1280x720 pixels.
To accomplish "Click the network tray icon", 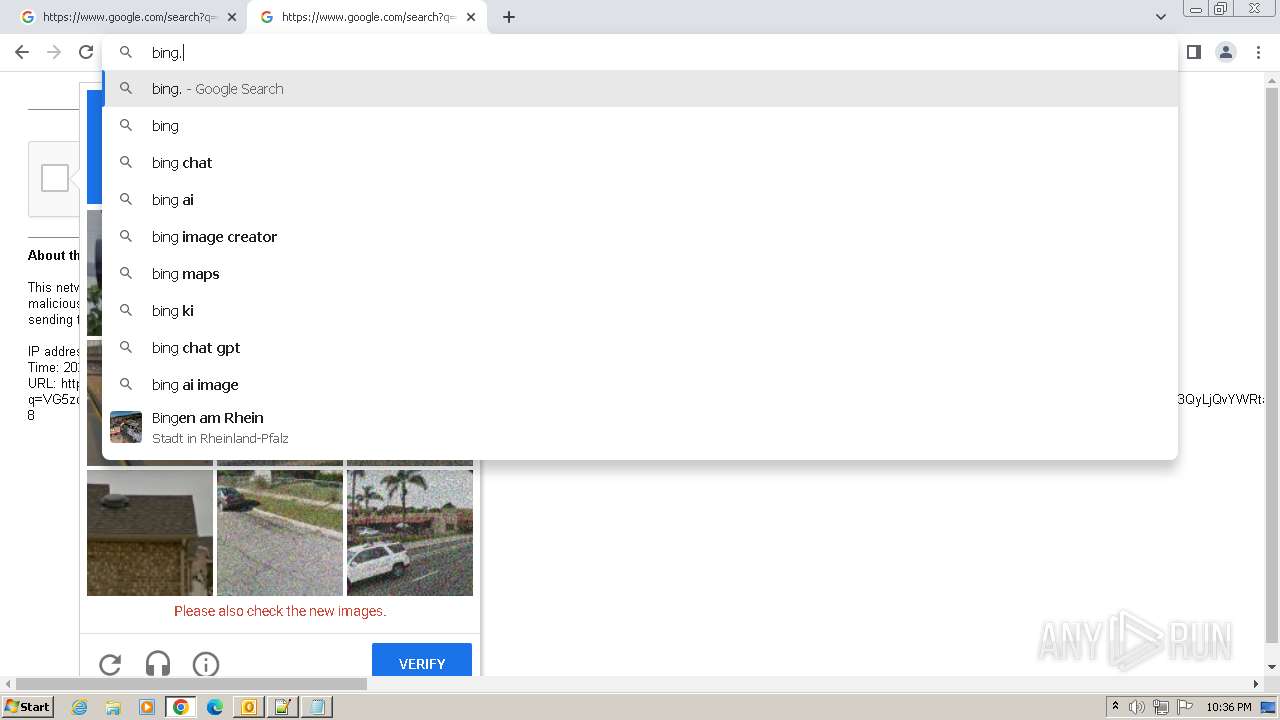I will (x=1161, y=707).
